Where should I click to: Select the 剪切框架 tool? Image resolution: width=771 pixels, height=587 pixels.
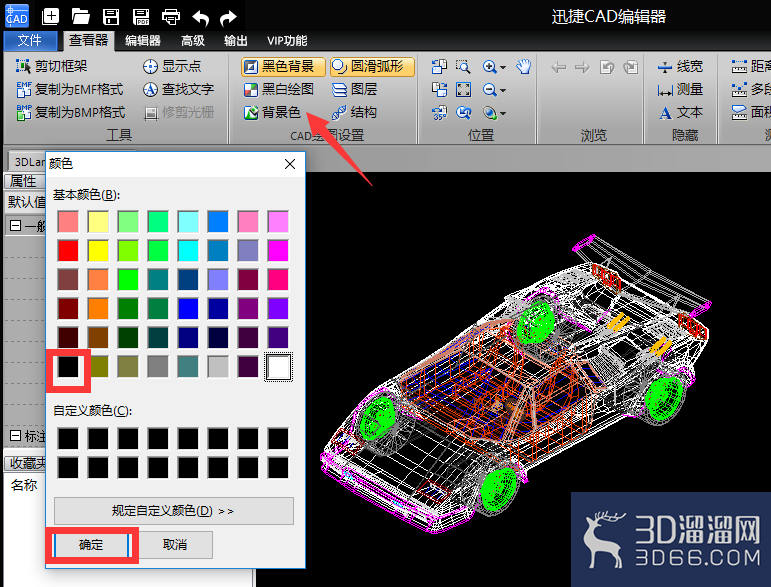tap(51, 66)
